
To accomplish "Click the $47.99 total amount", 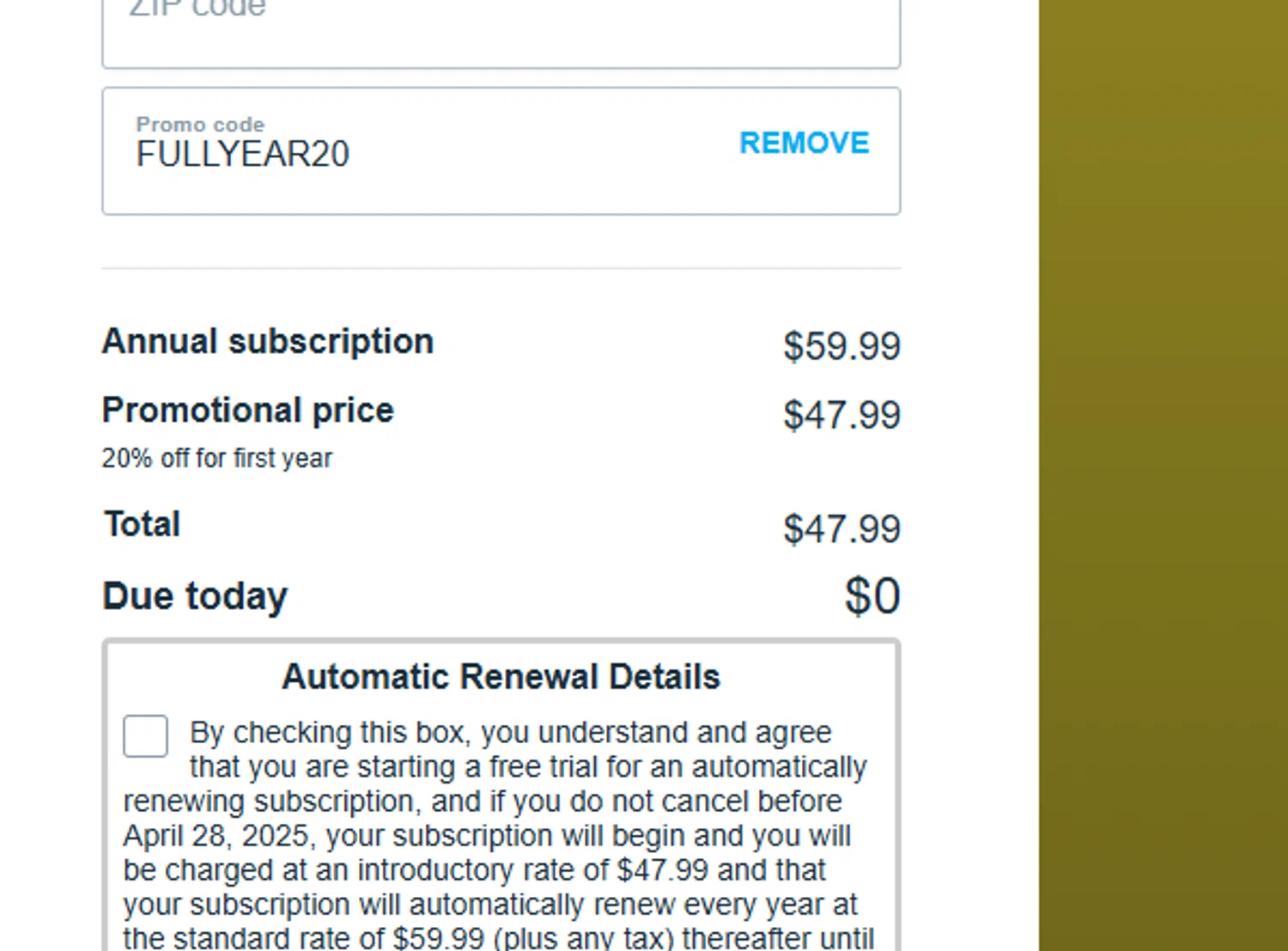I will click(841, 529).
